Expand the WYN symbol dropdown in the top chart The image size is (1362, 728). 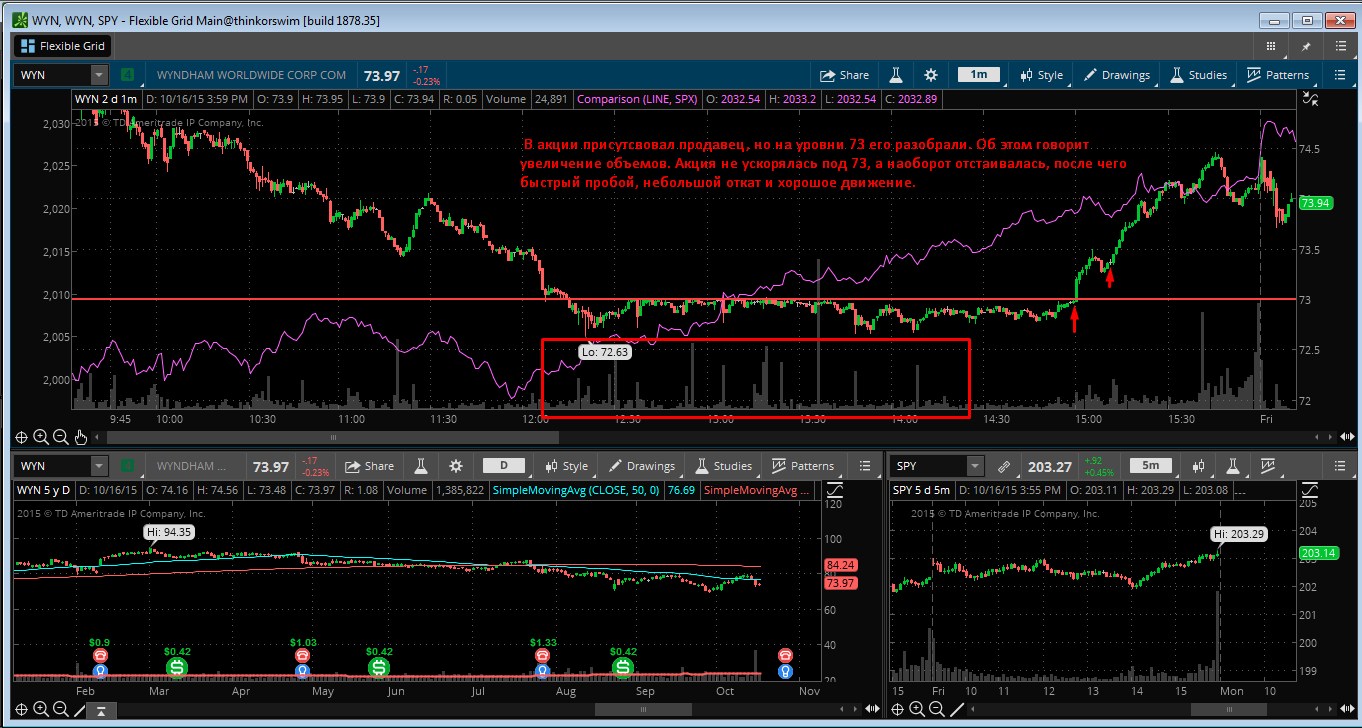(x=99, y=75)
